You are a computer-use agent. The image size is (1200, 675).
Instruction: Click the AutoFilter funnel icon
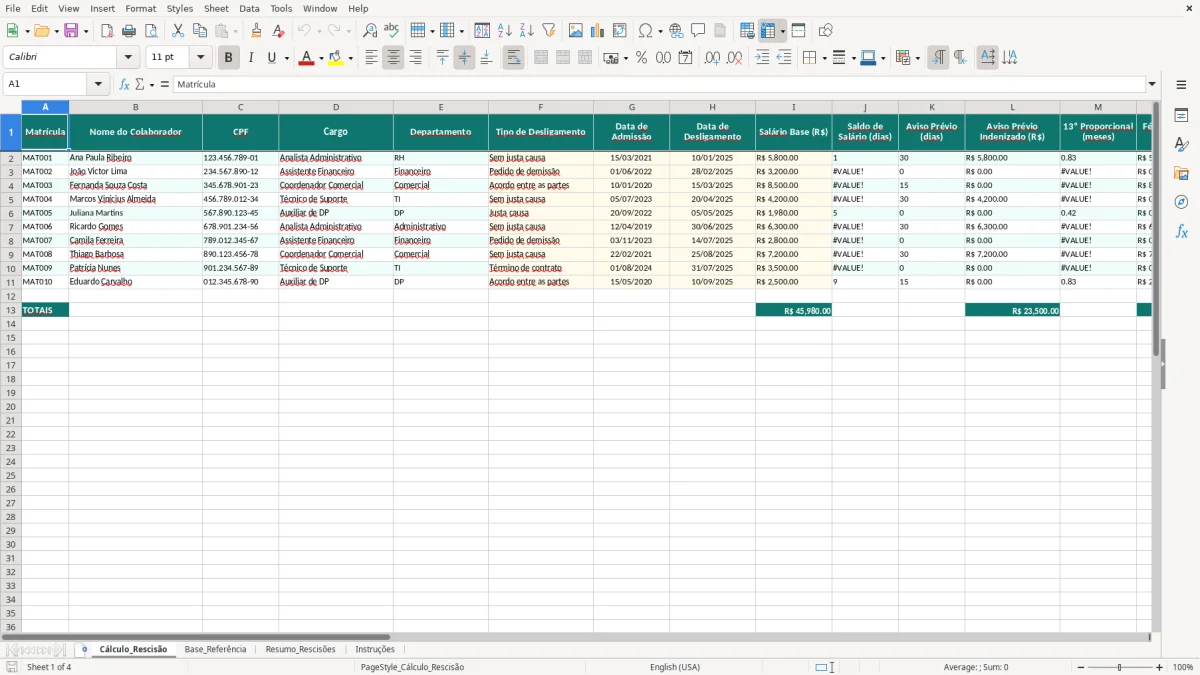click(549, 31)
